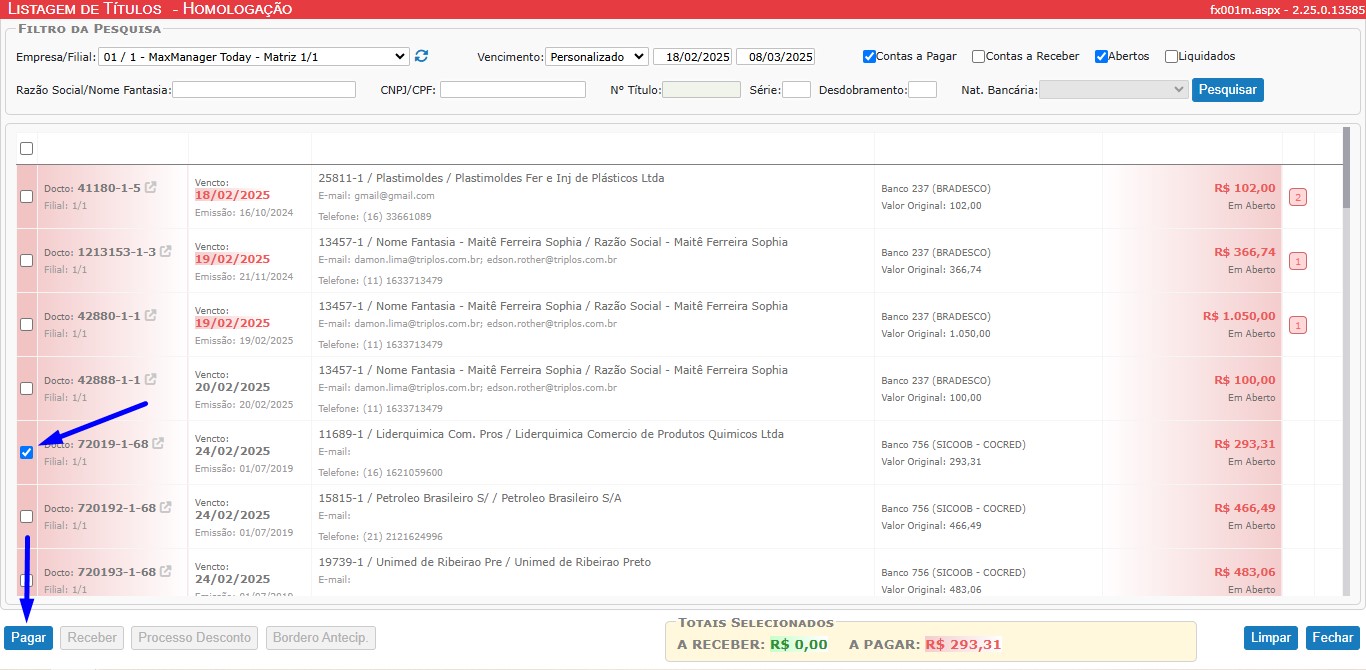The height and width of the screenshot is (670, 1366).
Task: Click the Limpar button
Action: pos(1270,638)
